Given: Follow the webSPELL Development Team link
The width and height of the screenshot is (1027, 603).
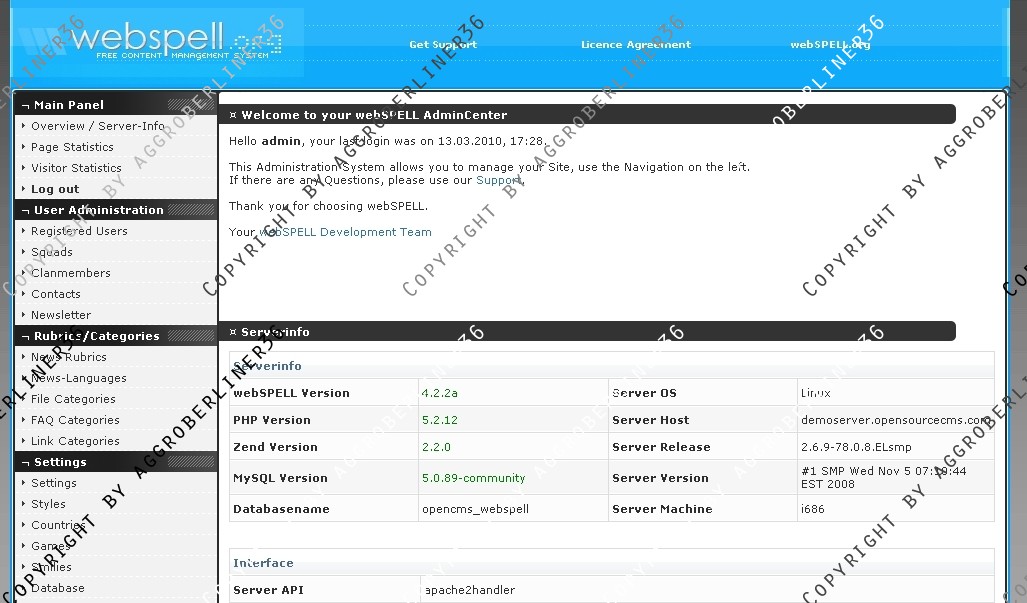Looking at the screenshot, I should 346,232.
